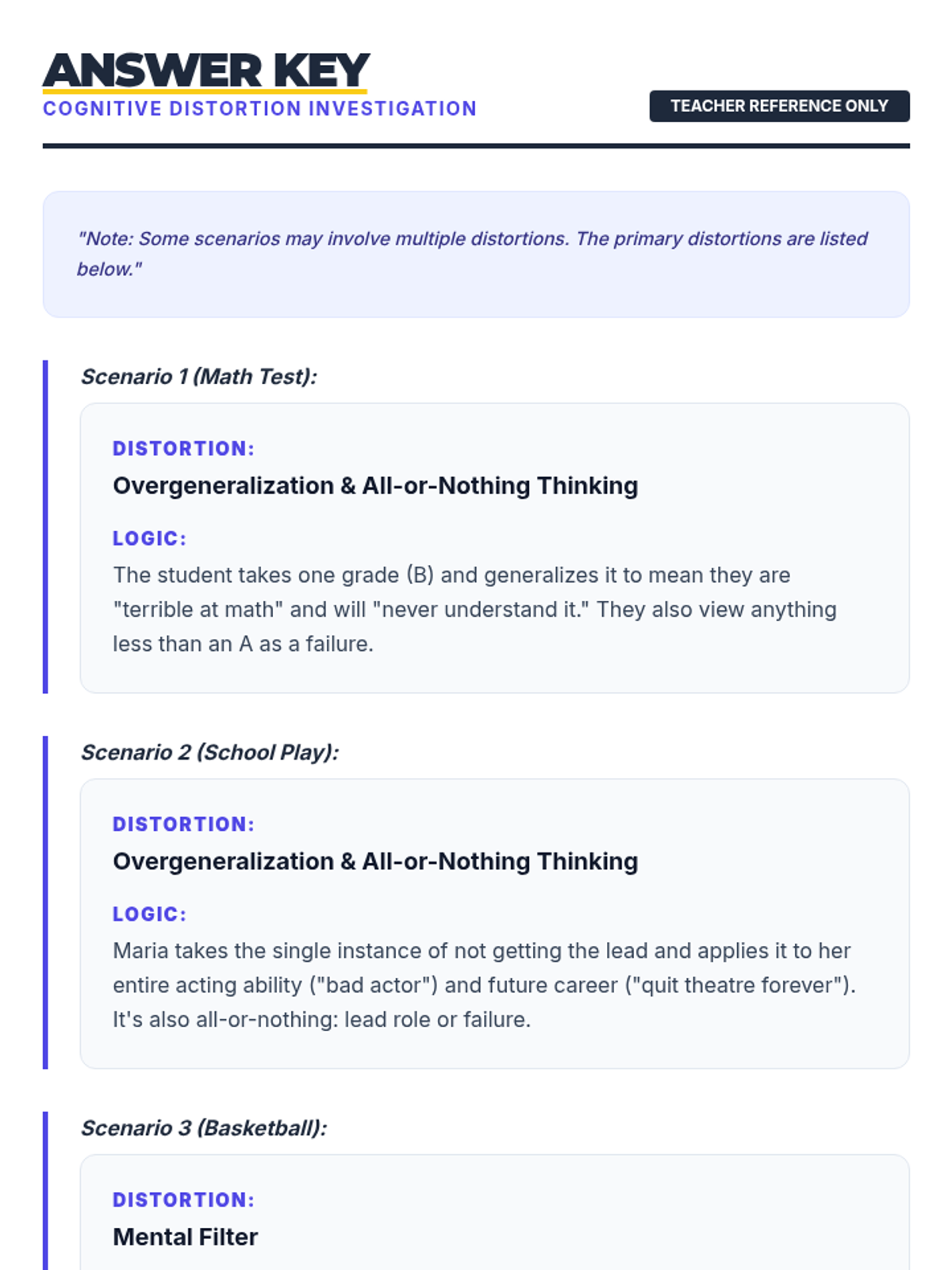
Task: Click the dark divider line below the header
Action: (476, 146)
